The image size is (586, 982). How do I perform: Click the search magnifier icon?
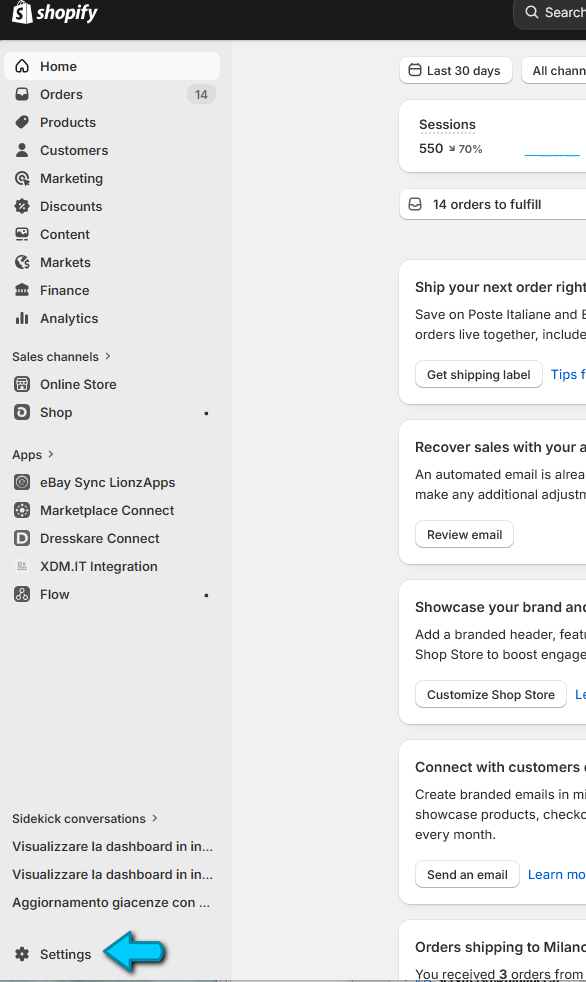click(532, 12)
